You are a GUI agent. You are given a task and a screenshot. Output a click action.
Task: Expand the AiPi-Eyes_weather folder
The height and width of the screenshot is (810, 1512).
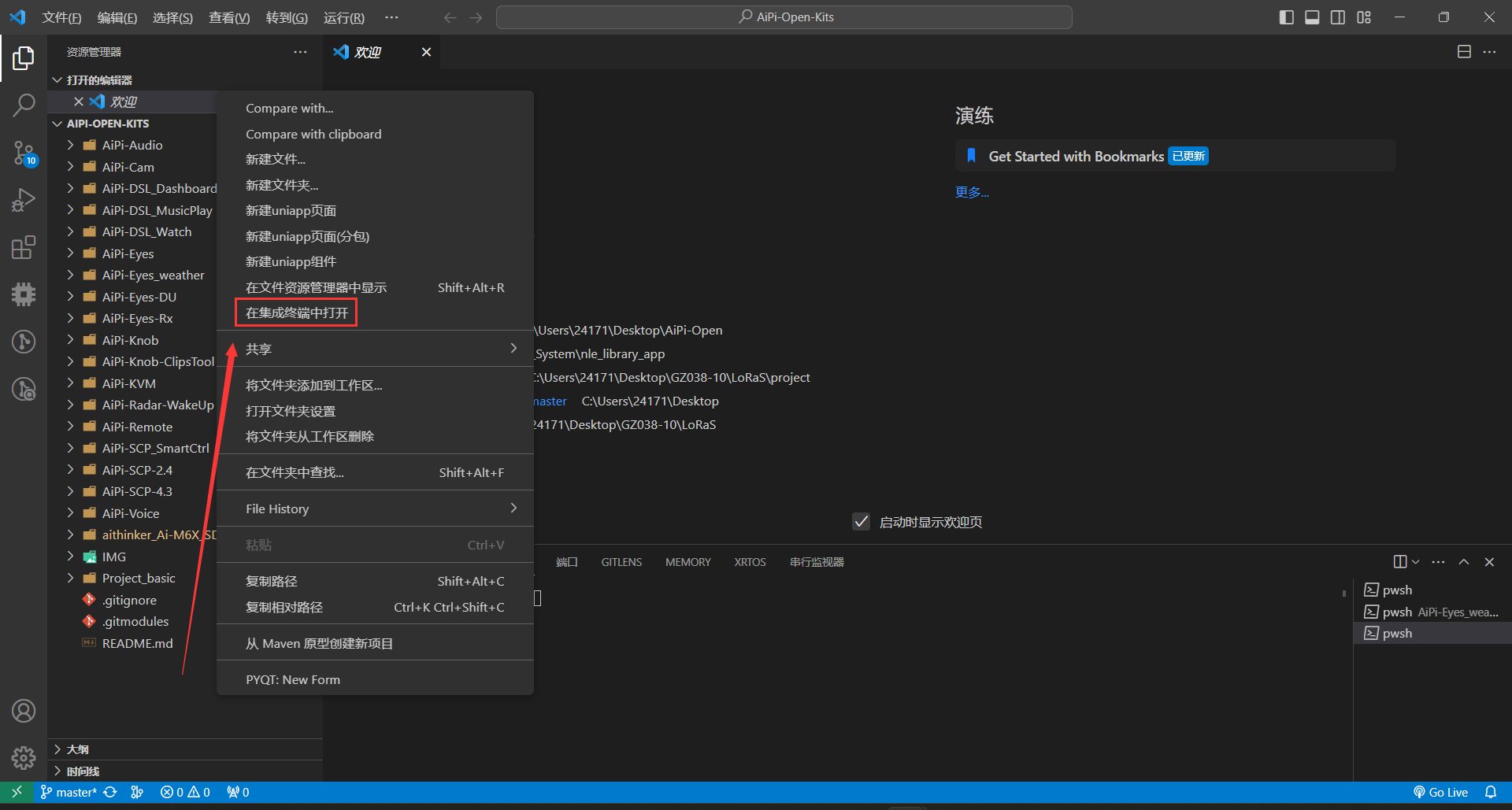(x=70, y=275)
